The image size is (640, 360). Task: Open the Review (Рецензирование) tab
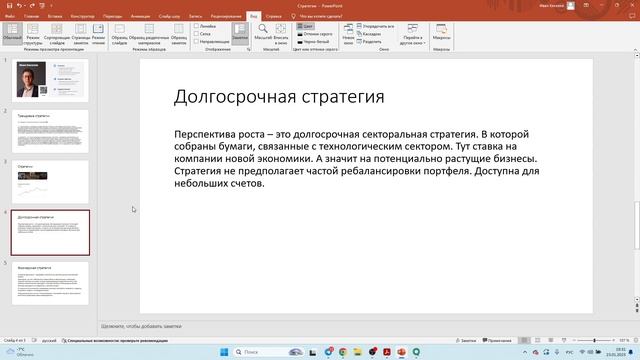tap(226, 16)
